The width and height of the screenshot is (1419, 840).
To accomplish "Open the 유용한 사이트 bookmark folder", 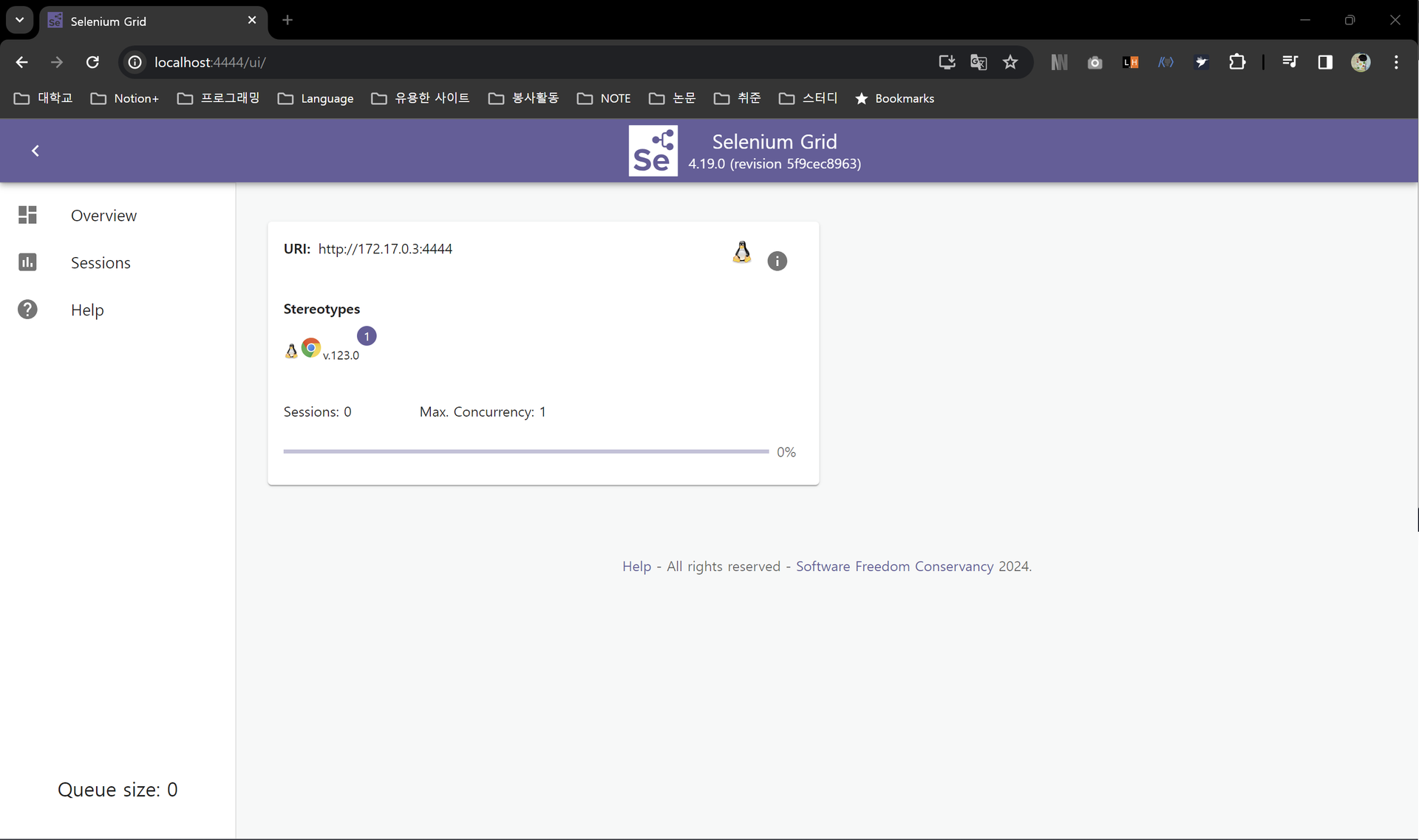I will point(421,98).
